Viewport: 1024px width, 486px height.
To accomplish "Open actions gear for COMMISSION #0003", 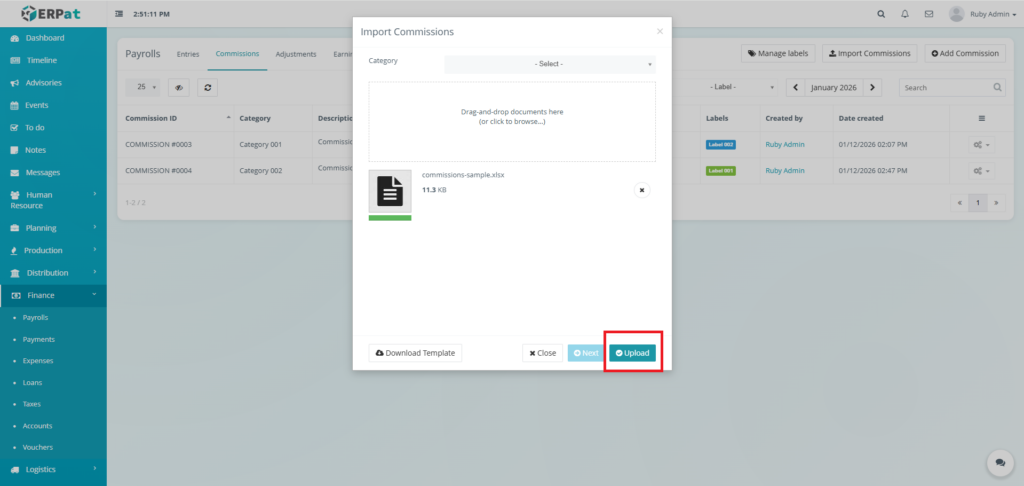I will pos(982,145).
